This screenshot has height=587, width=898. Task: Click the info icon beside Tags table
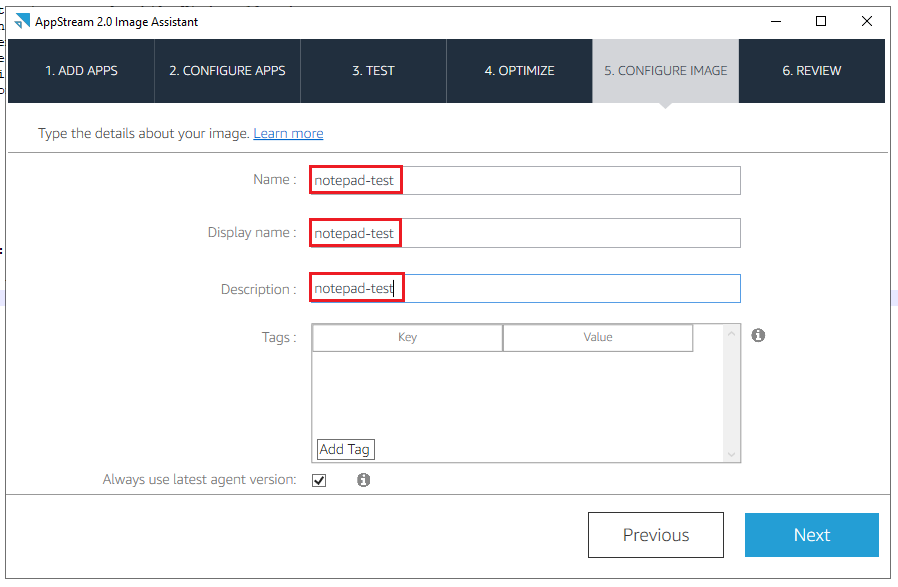(x=758, y=335)
